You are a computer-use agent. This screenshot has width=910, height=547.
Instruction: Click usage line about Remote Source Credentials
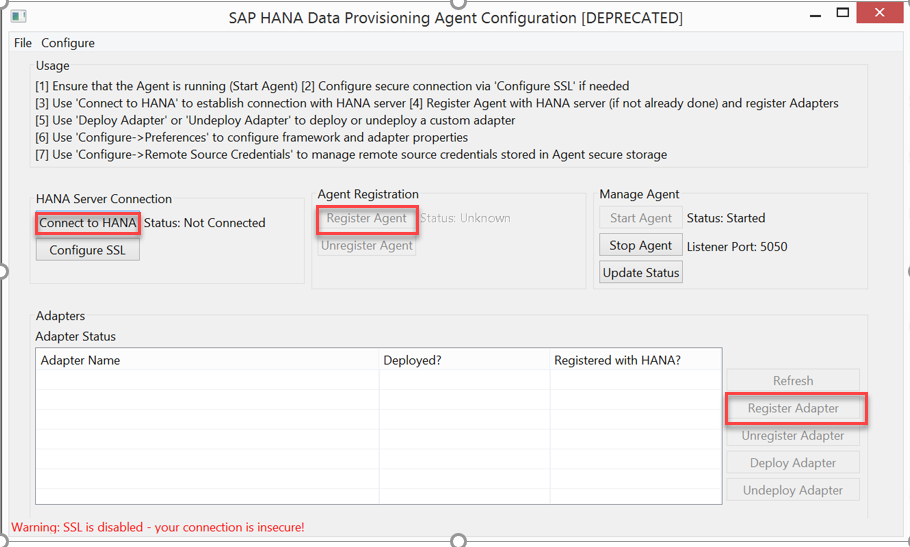click(351, 154)
